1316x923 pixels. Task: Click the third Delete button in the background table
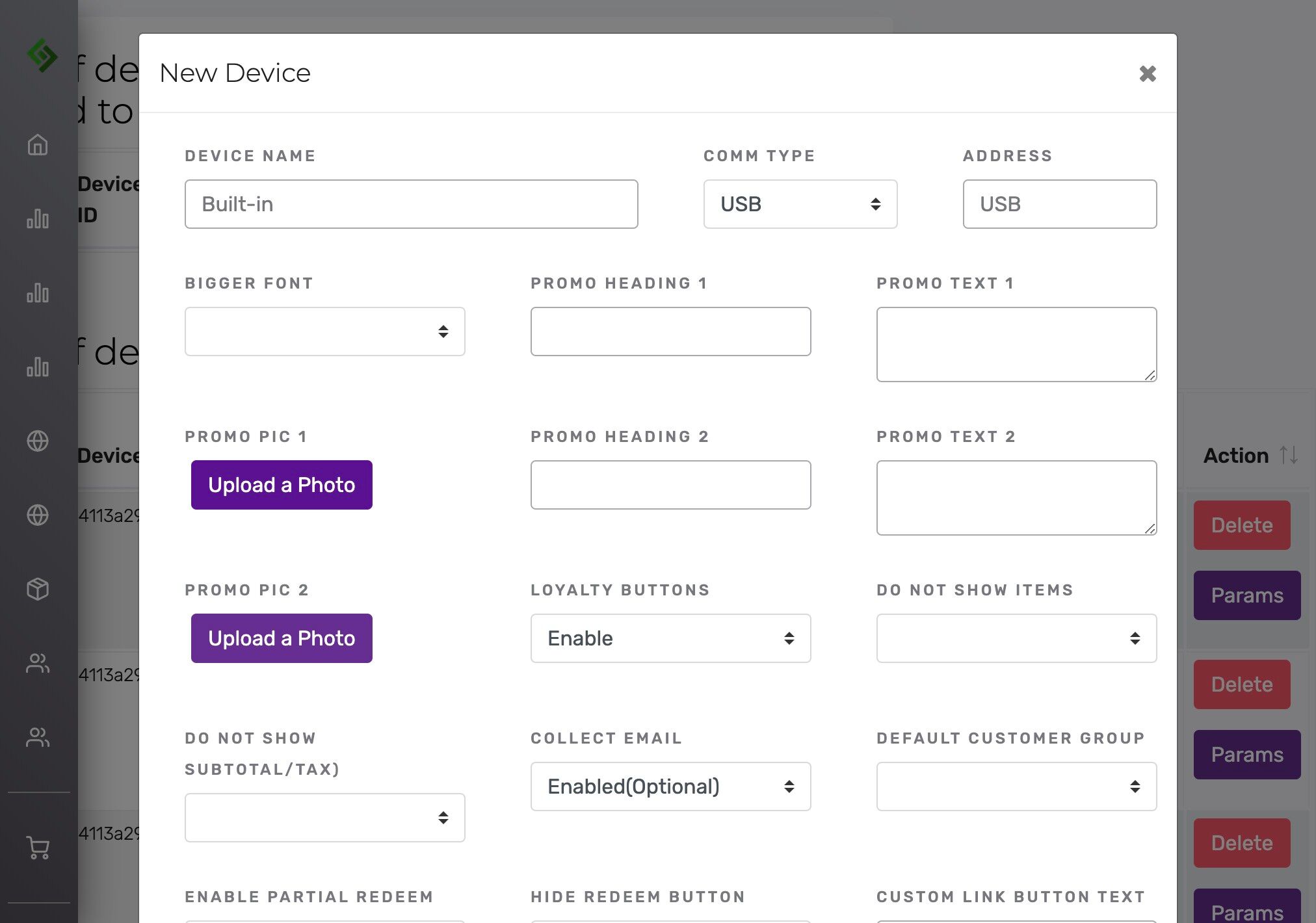(1242, 843)
